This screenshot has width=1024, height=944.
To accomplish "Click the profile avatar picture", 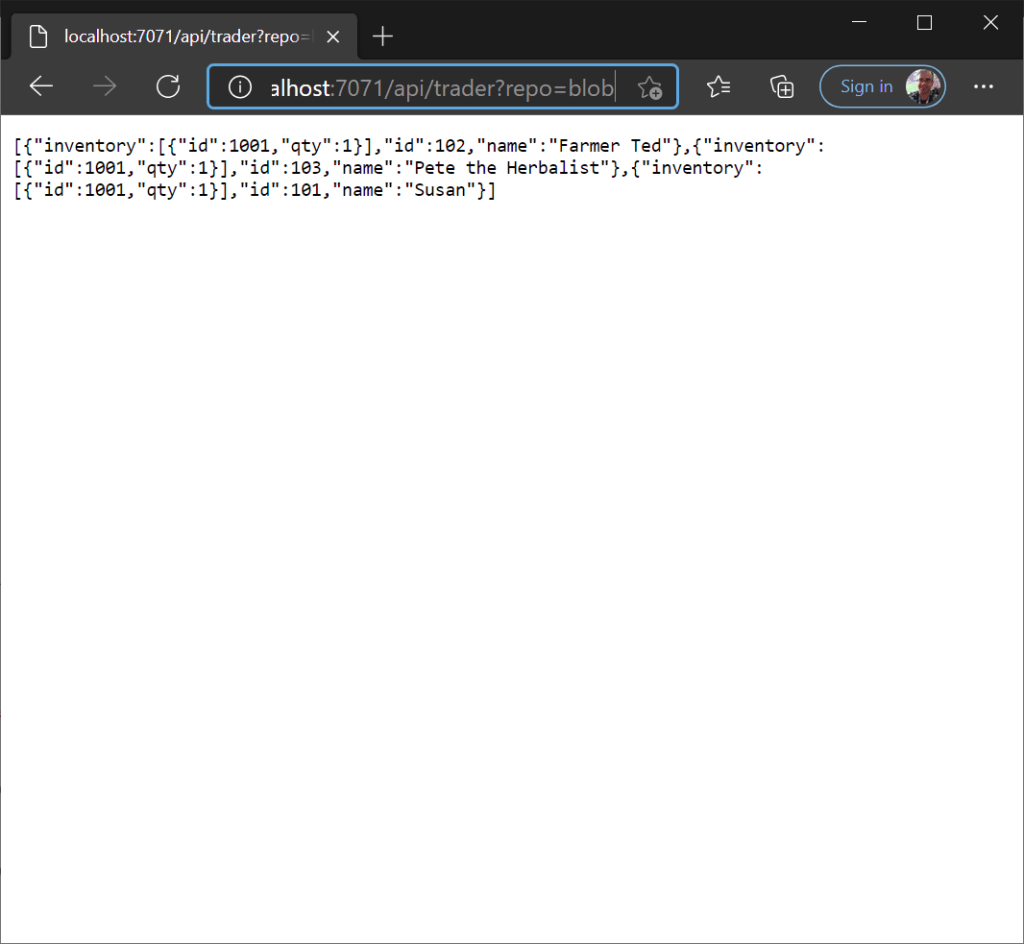I will (924, 87).
